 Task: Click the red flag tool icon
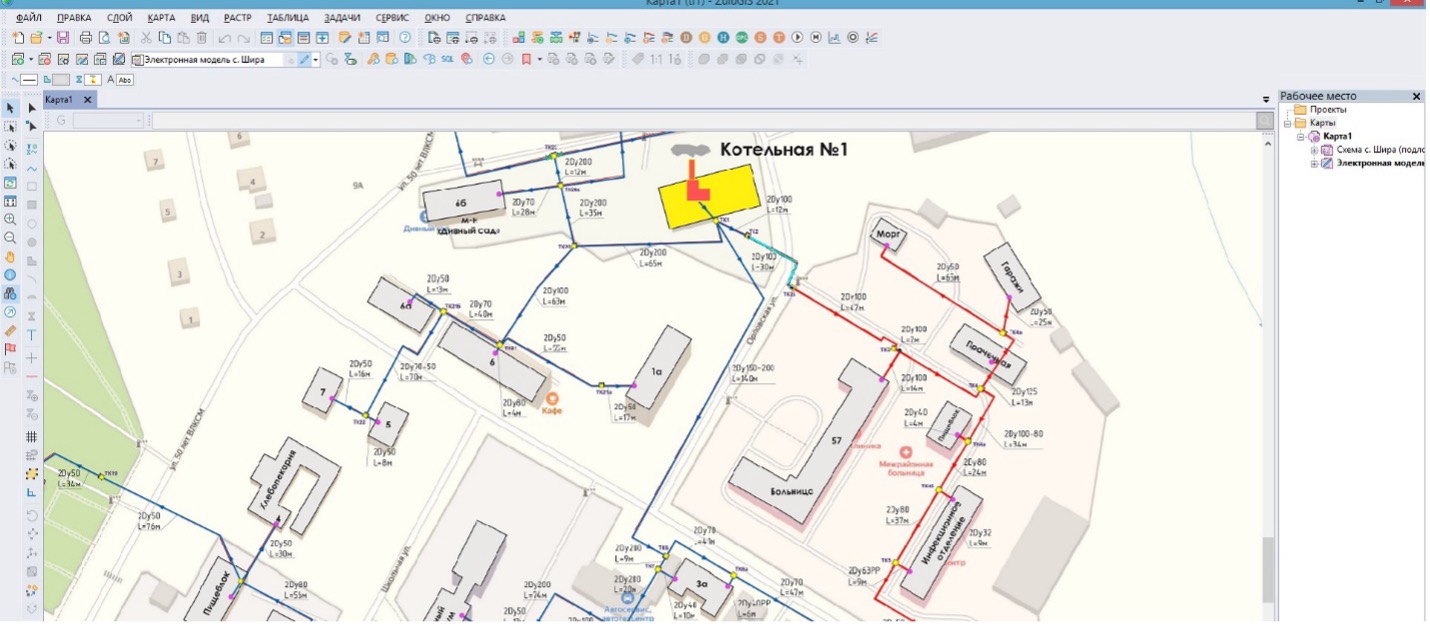pyautogui.click(x=10, y=349)
